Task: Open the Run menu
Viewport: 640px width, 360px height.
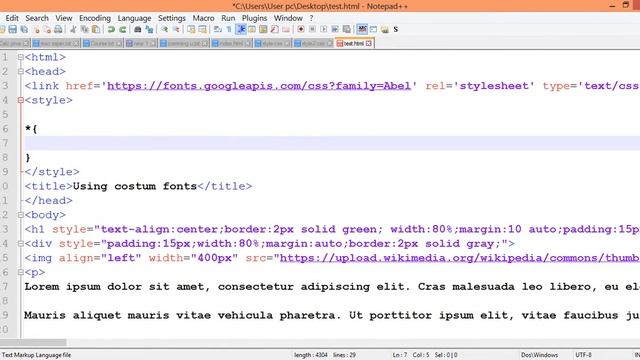Action: (x=228, y=18)
